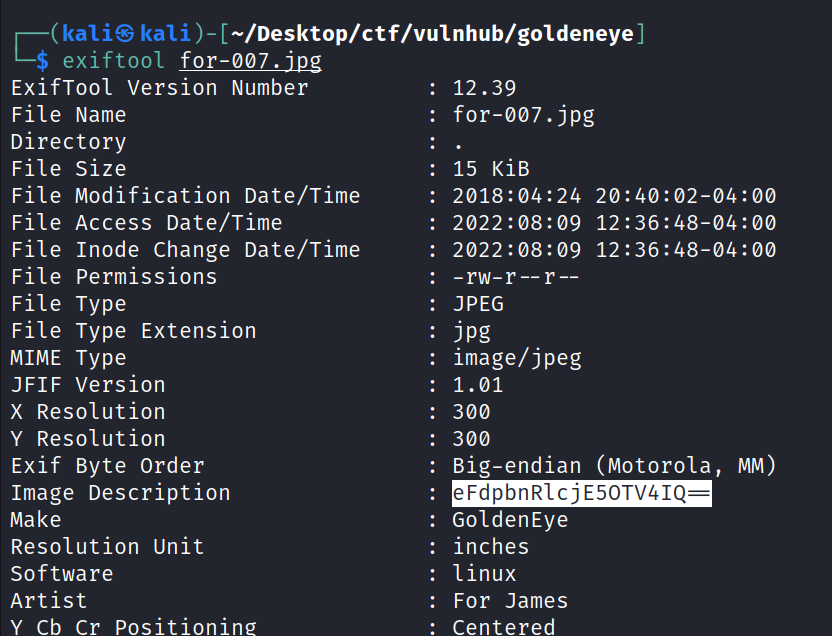Click the ExifTool version number 12.39
Image resolution: width=832 pixels, height=636 pixels.
484,88
